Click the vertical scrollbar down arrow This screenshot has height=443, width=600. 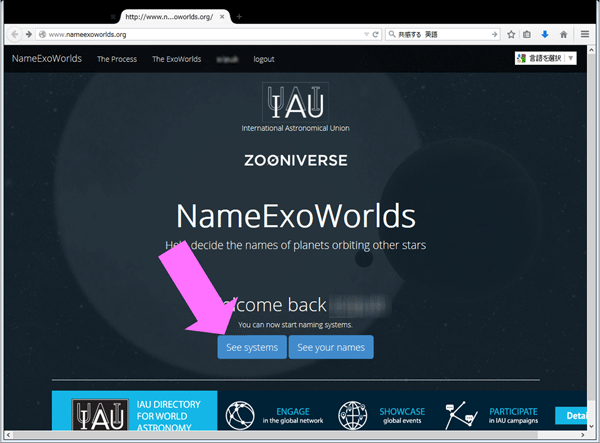pos(591,427)
